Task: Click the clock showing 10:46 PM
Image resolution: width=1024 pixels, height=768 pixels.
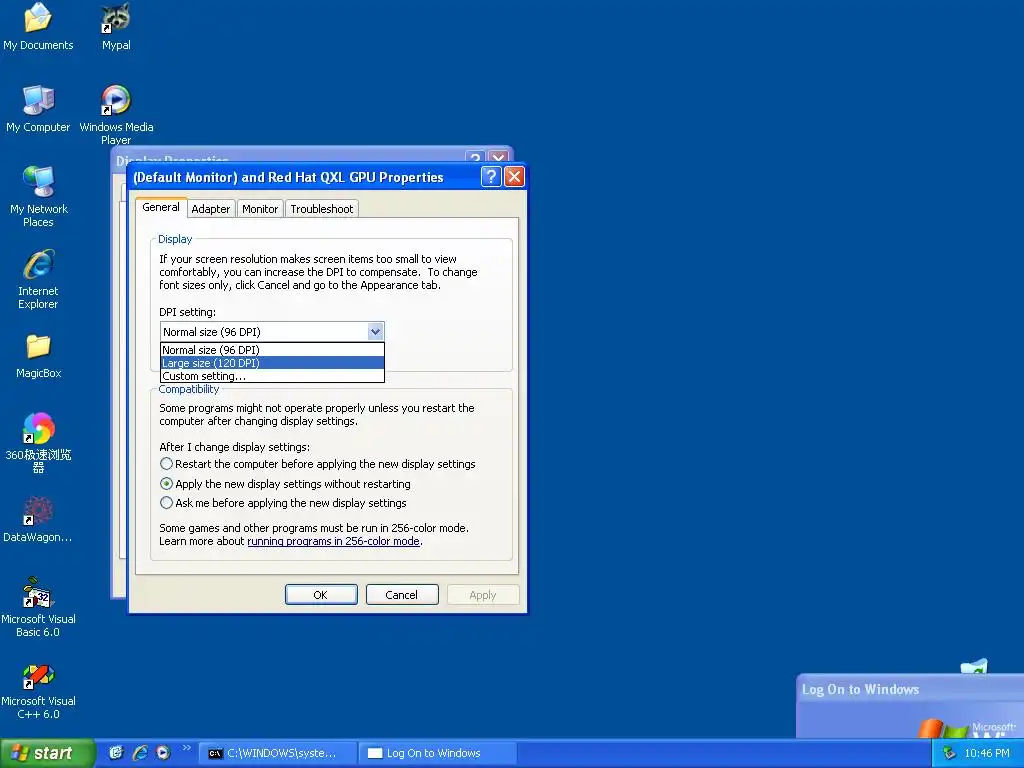Action: click(x=987, y=753)
